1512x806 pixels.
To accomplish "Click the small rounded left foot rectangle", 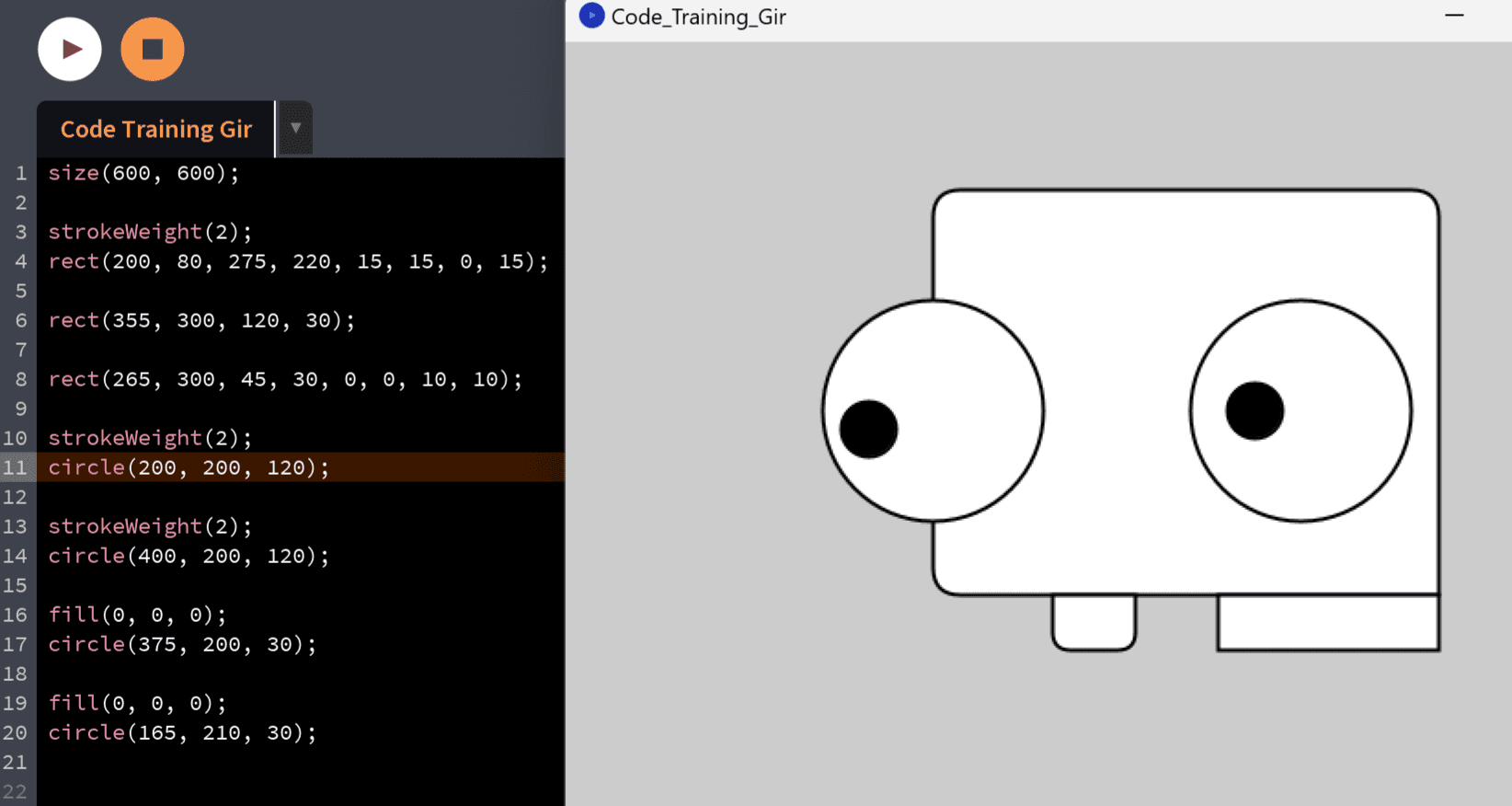I will (x=1094, y=622).
